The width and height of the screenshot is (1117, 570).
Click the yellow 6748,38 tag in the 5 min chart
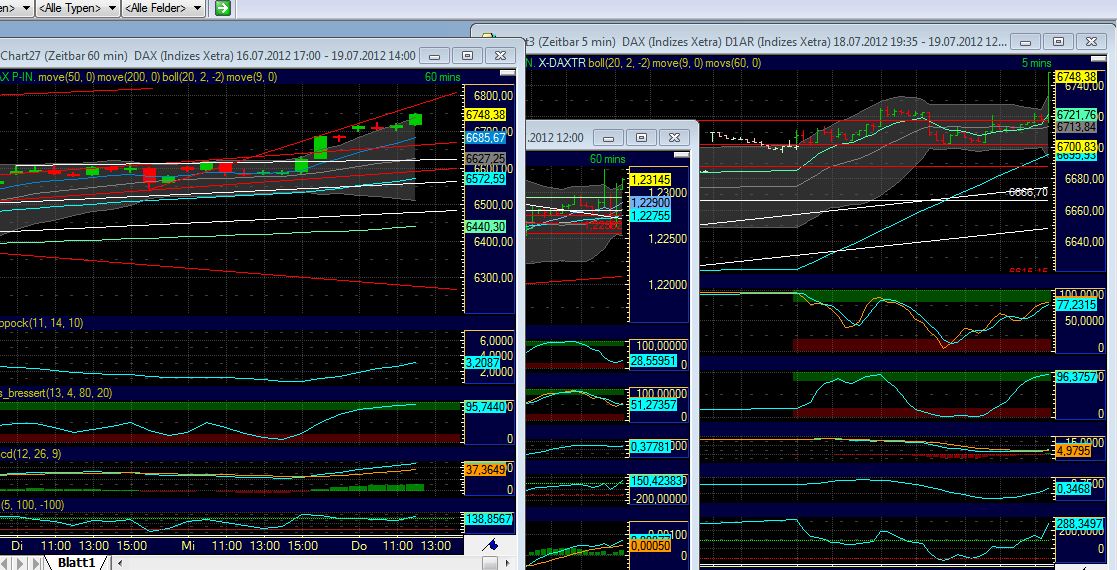coord(1076,77)
